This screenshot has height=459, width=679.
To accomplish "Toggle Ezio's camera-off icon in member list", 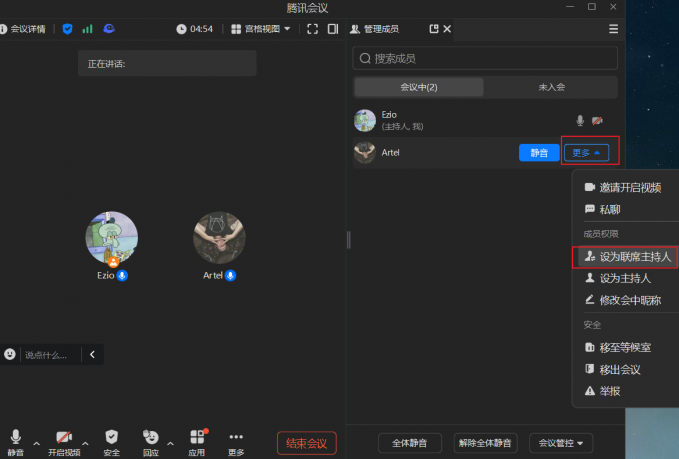I will (597, 120).
